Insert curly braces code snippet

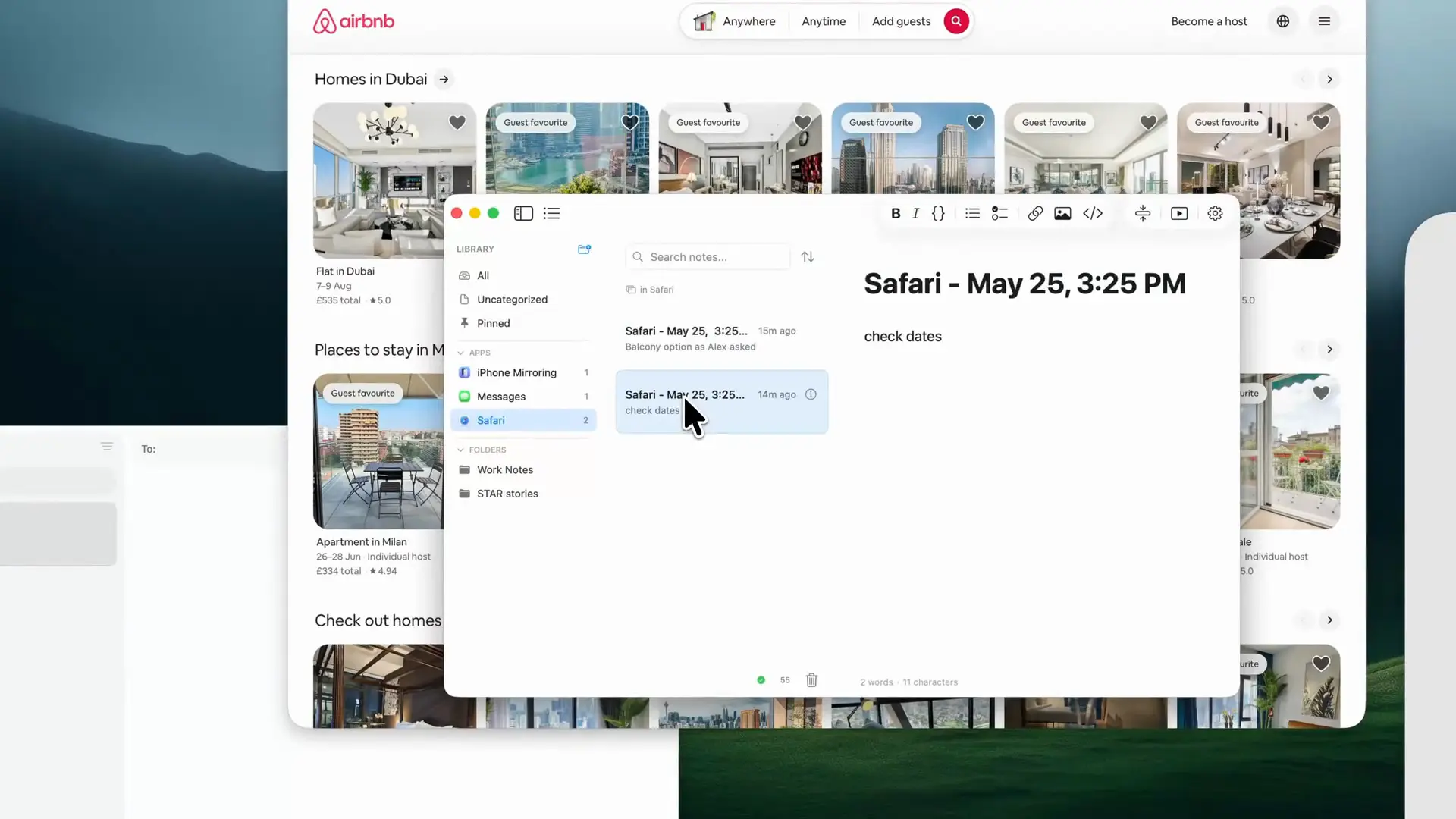tap(938, 214)
